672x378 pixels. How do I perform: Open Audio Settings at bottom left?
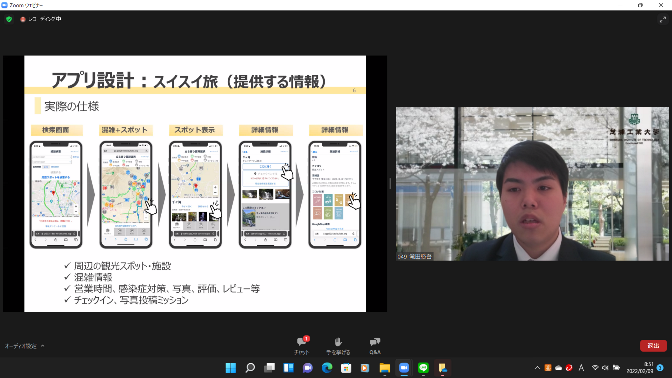pyautogui.click(x=21, y=346)
